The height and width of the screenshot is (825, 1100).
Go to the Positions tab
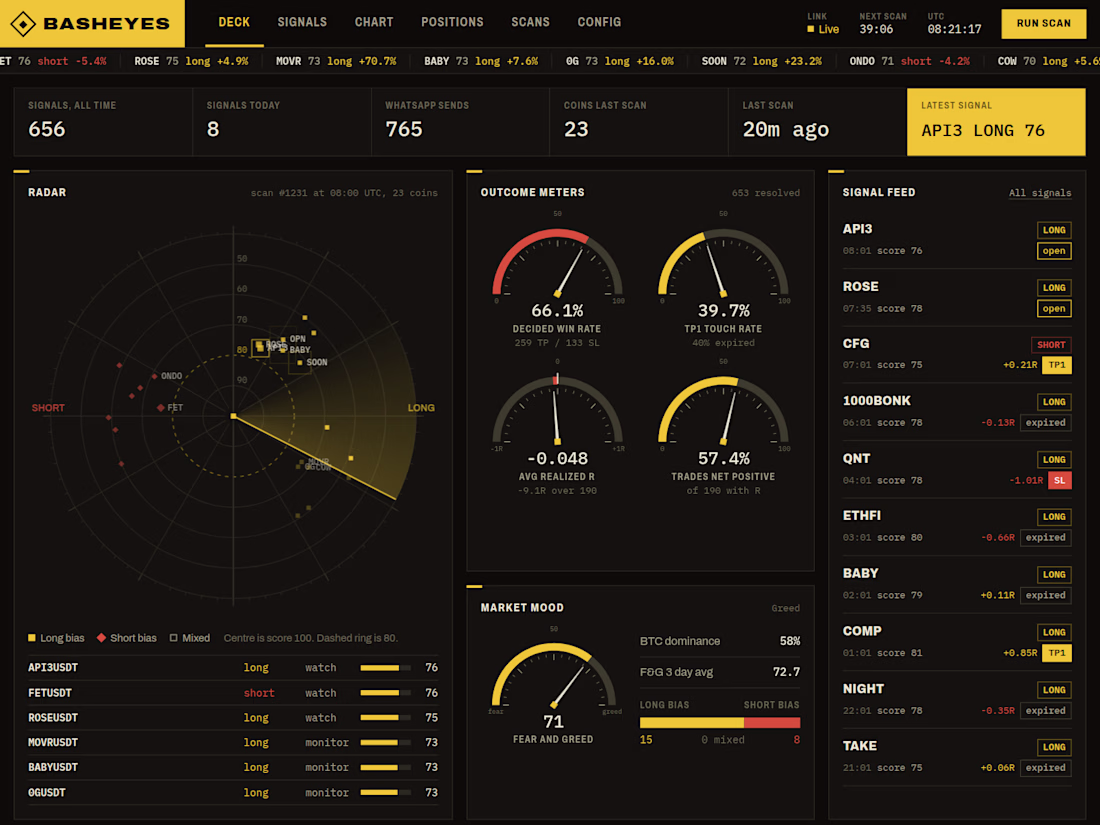pyautogui.click(x=452, y=22)
